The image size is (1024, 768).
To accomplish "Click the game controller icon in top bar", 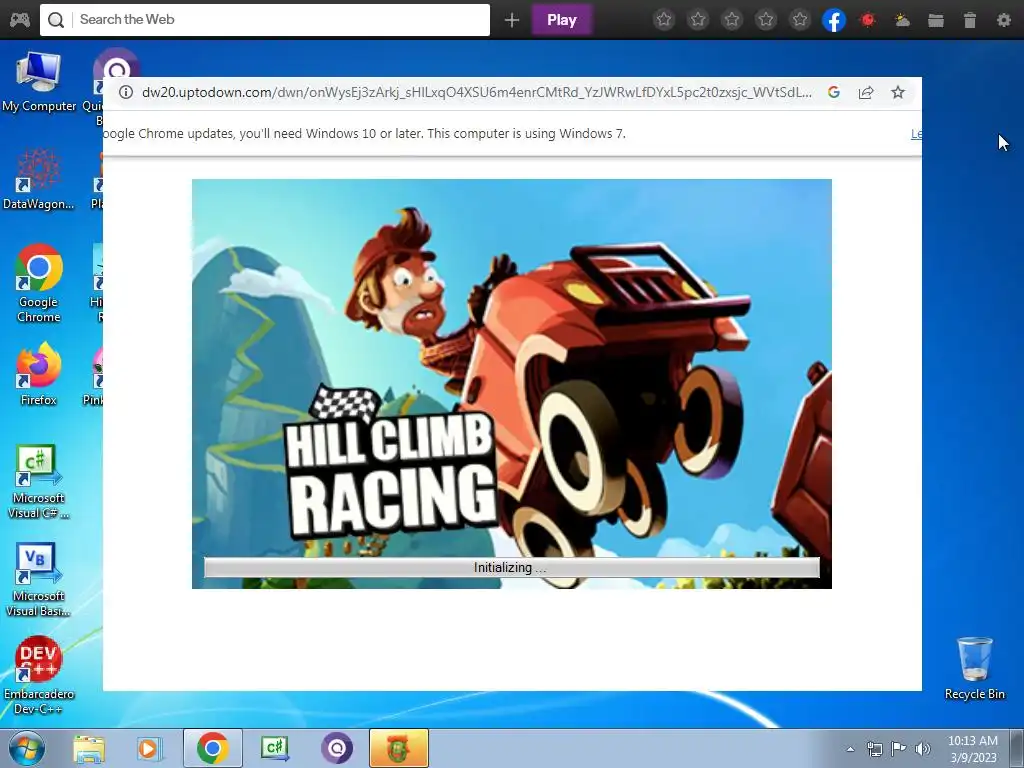I will [x=19, y=20].
